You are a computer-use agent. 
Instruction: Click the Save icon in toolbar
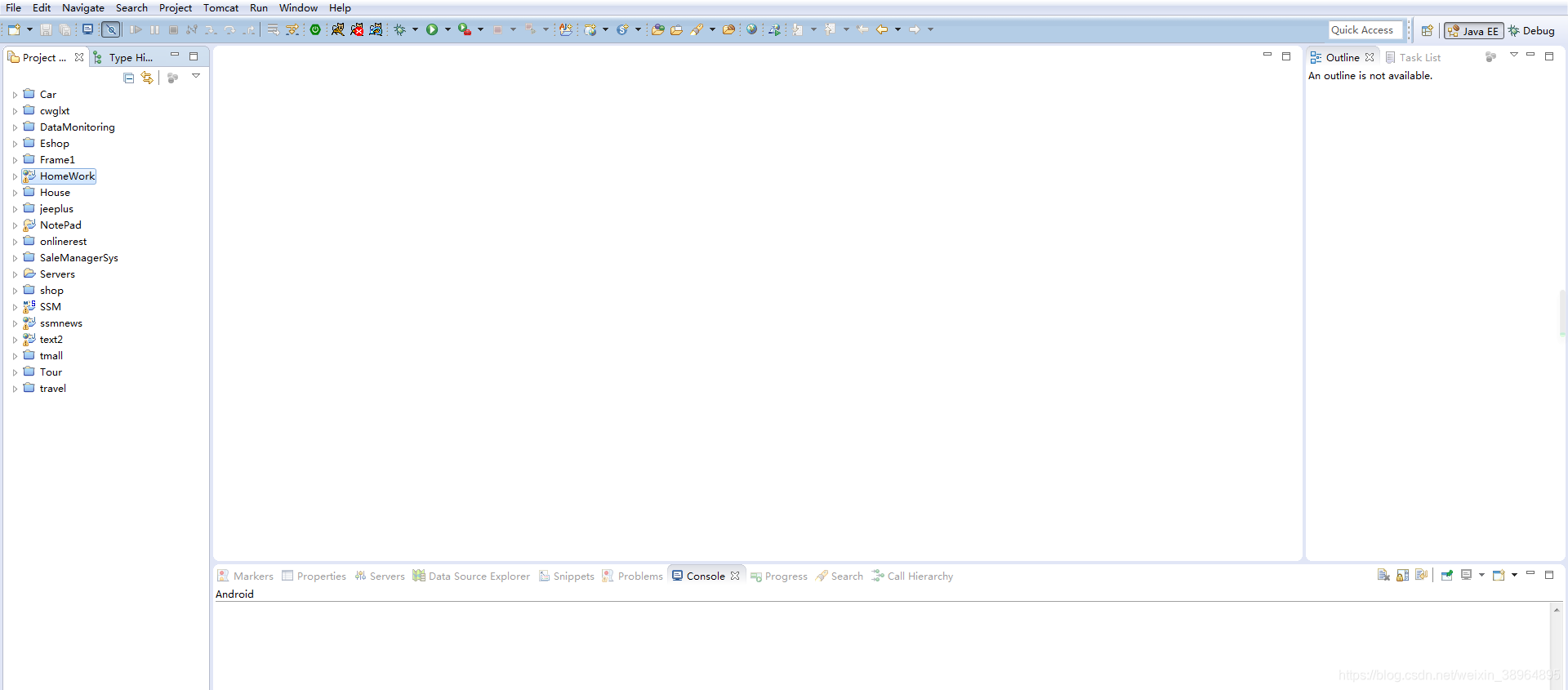[46, 29]
